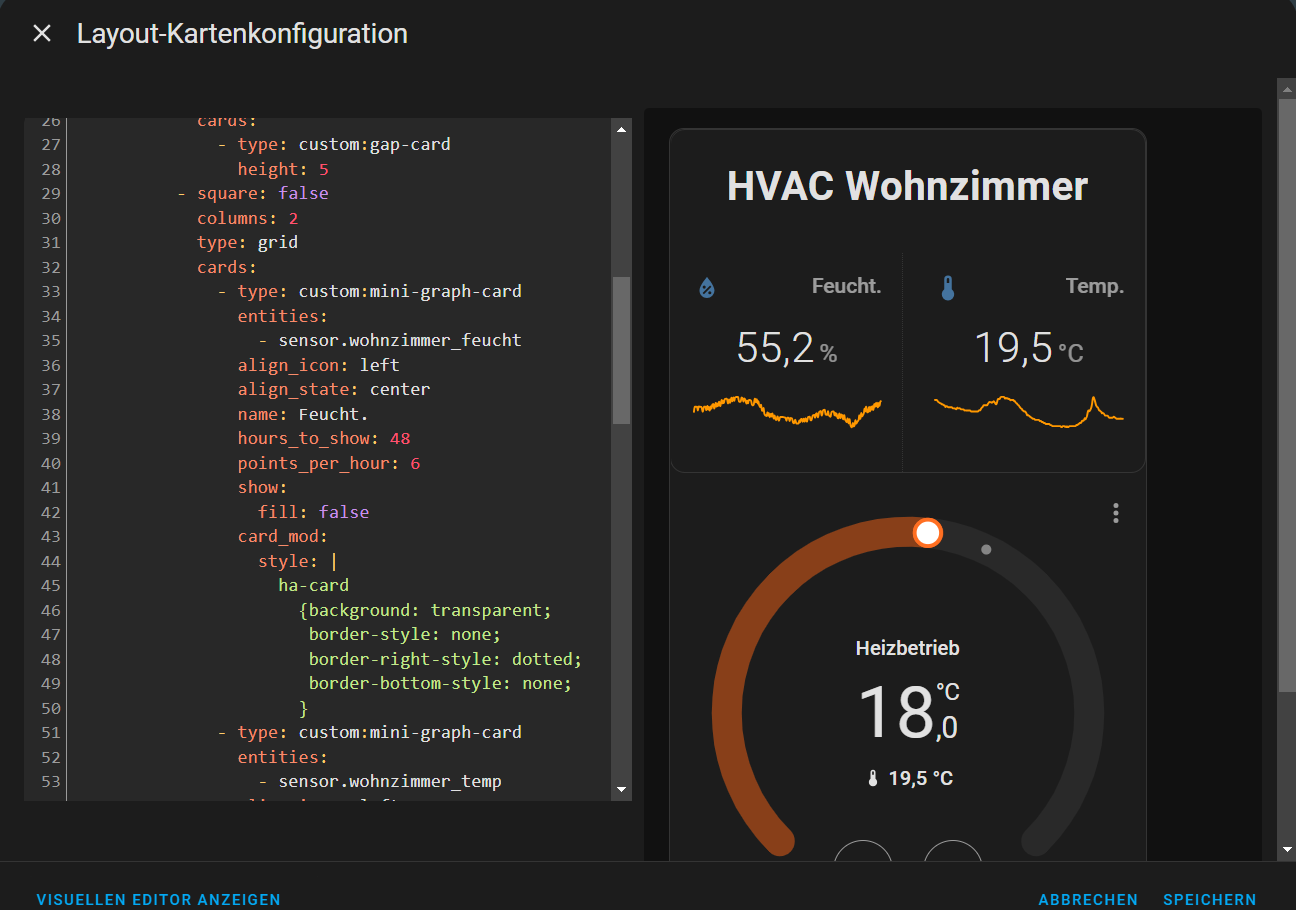This screenshot has width=1296, height=910.
Task: Close the Layout-Kartenkonfiguration dialog
Action: [41, 34]
